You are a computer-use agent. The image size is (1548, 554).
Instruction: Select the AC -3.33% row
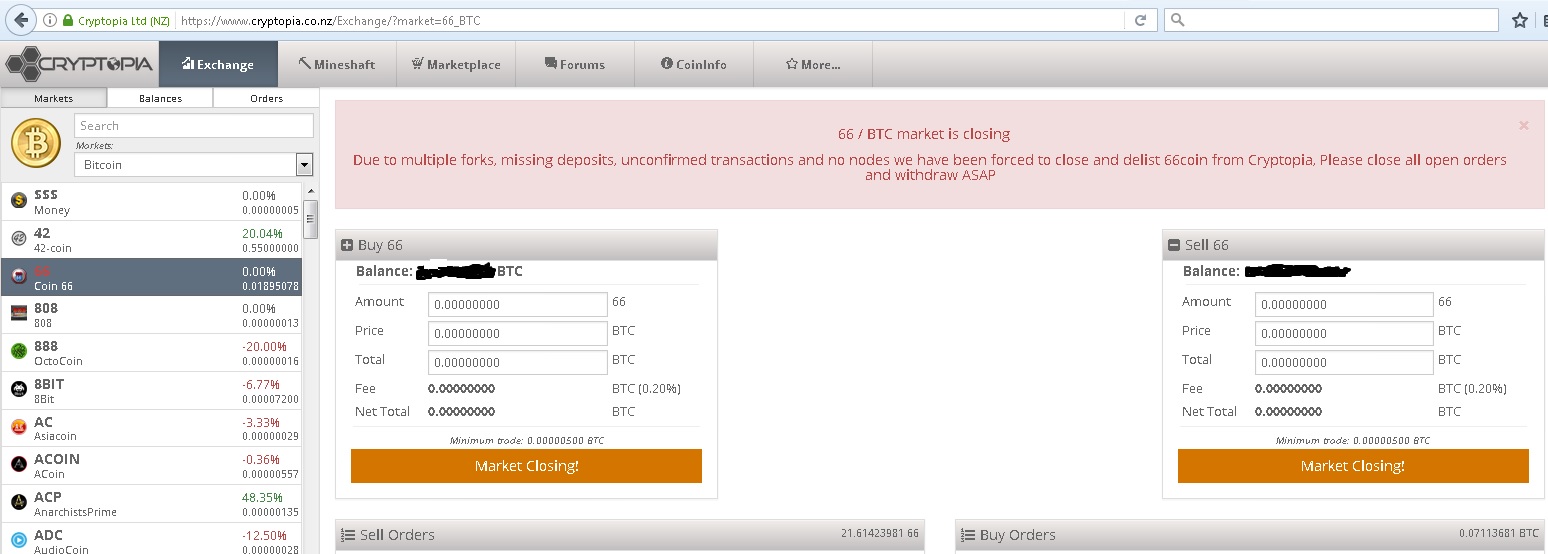pyautogui.click(x=151, y=428)
